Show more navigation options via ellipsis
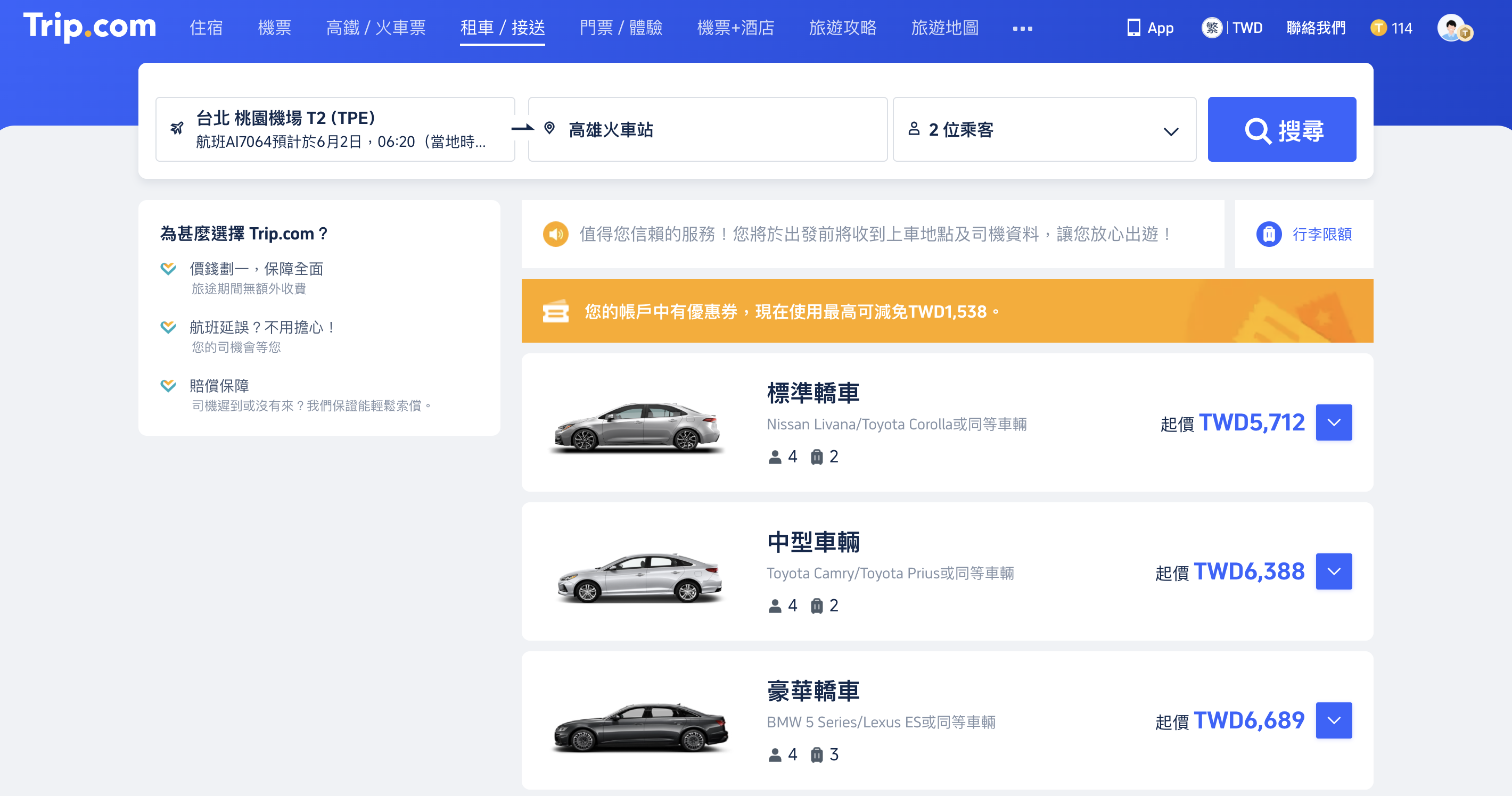 pyautogui.click(x=1023, y=28)
